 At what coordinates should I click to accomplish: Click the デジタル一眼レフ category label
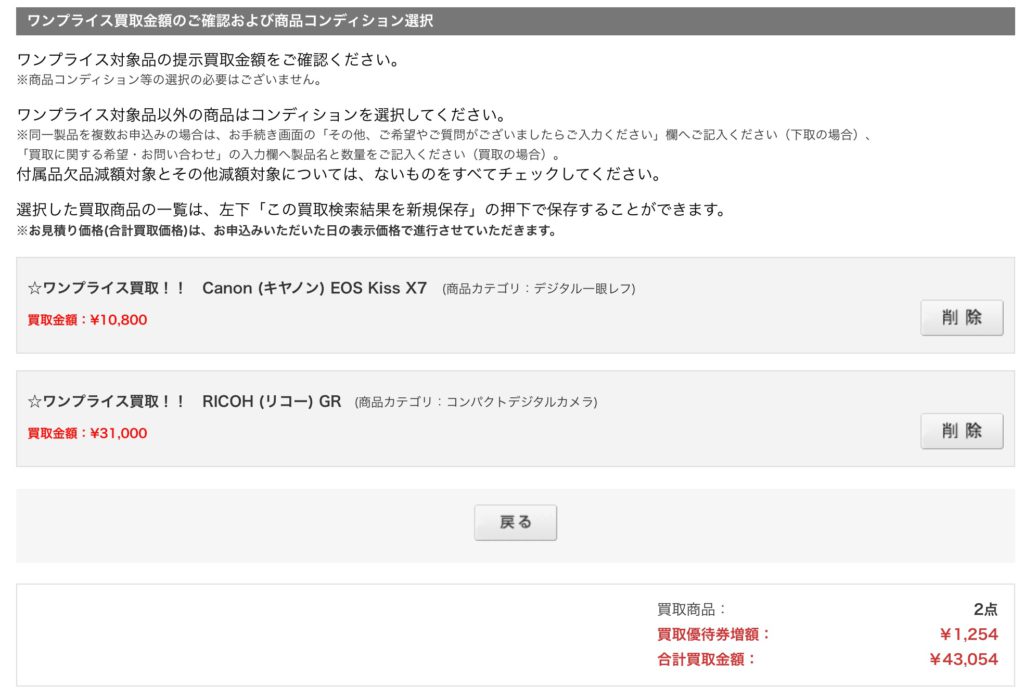(x=538, y=289)
